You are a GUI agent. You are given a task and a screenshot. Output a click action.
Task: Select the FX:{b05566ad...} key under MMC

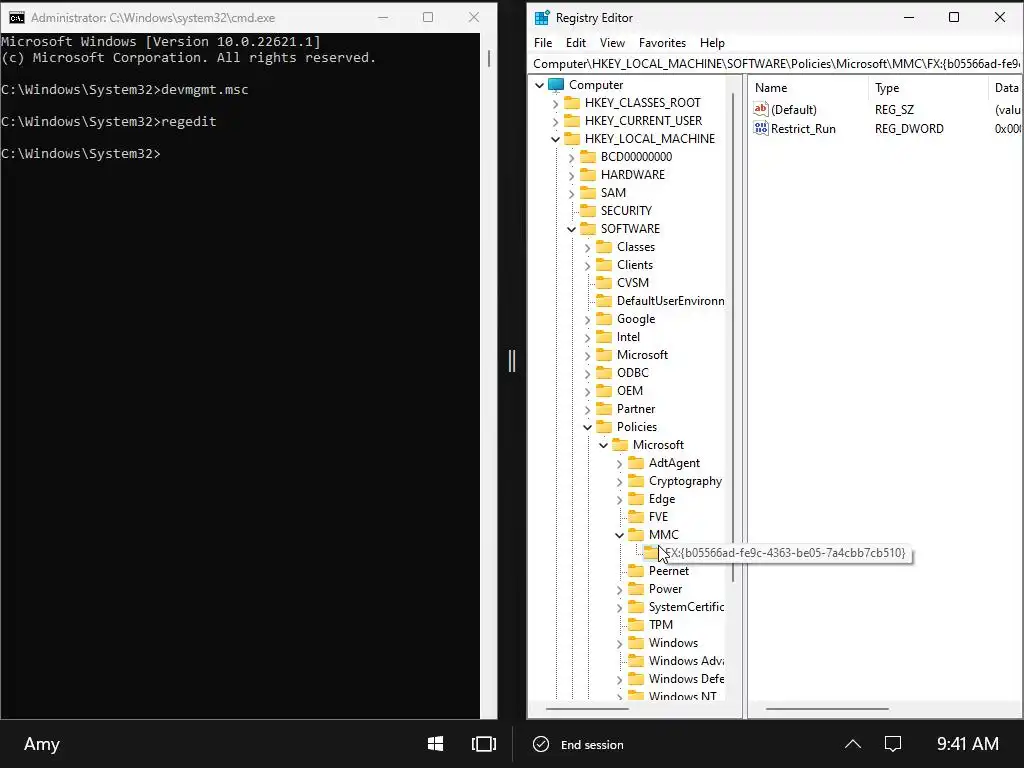coord(784,552)
